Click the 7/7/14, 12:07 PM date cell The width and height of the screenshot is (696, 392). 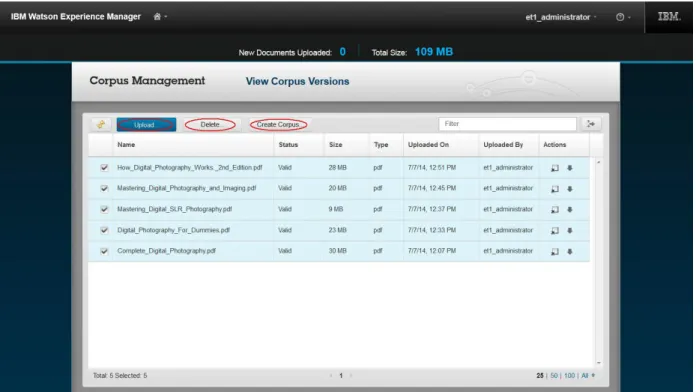pyautogui.click(x=432, y=251)
